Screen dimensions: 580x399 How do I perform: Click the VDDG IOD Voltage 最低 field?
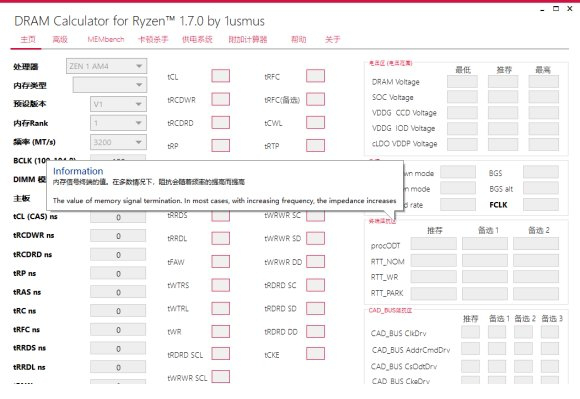[x=462, y=128]
